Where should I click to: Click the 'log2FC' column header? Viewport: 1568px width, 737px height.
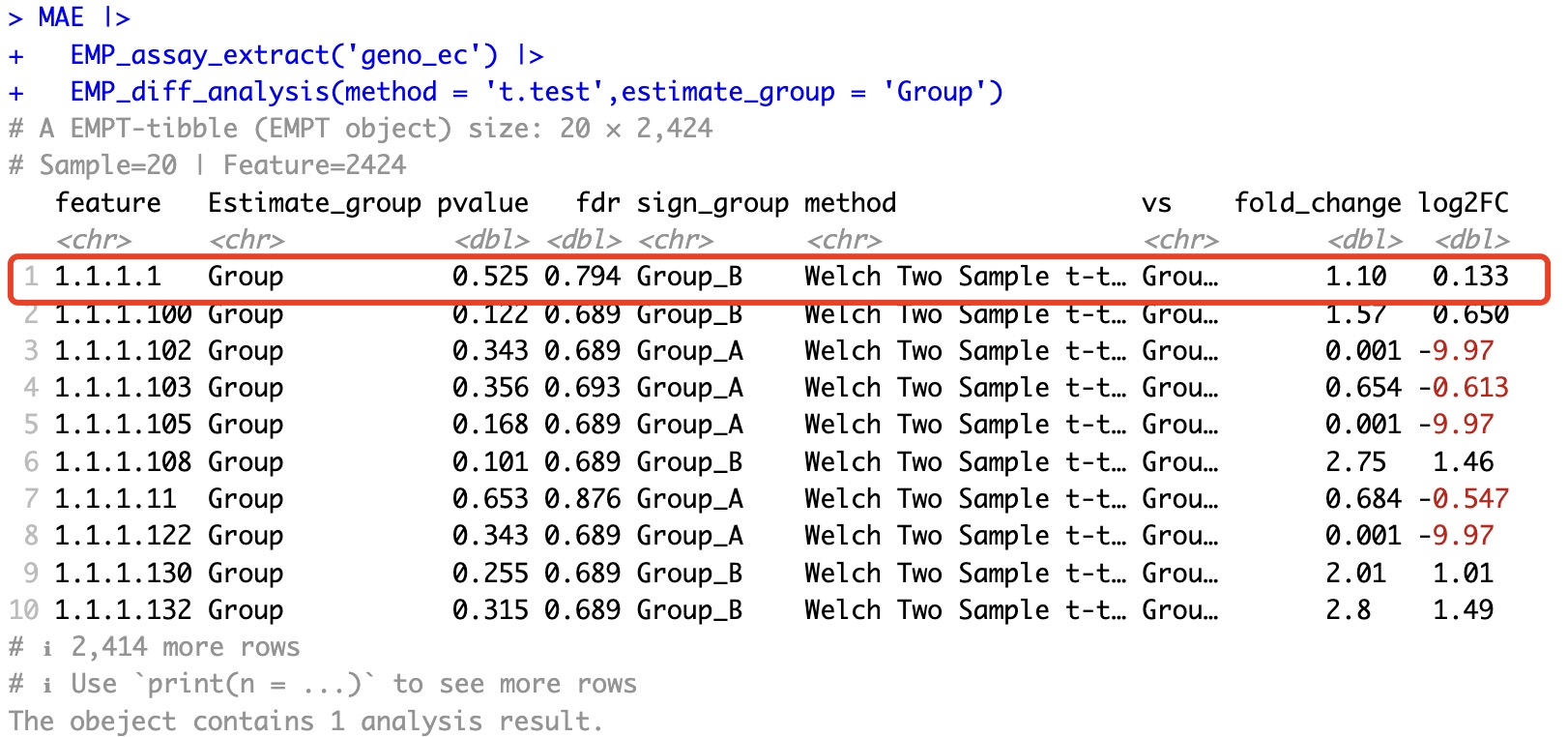click(1463, 203)
